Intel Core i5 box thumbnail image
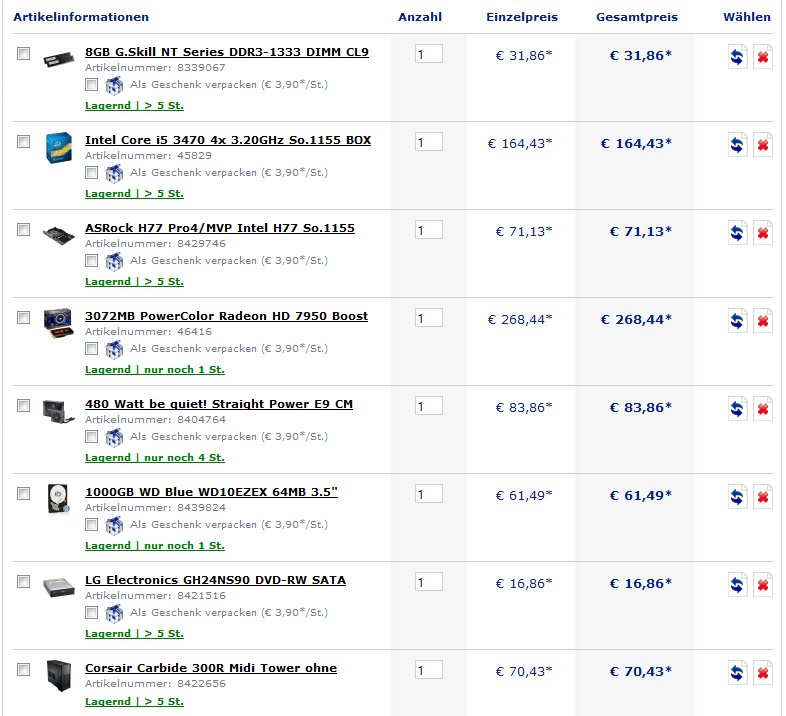 59,148
